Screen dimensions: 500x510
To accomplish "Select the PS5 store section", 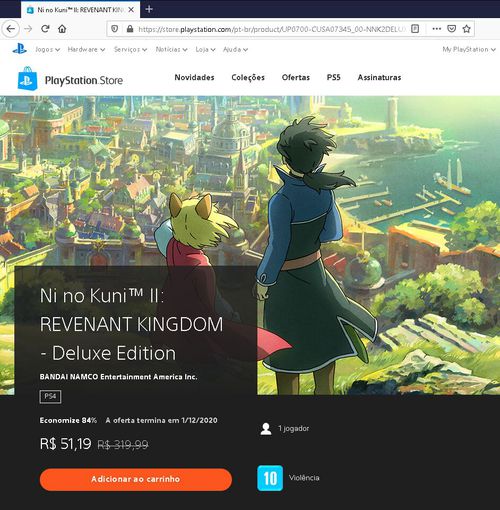I will [x=333, y=77].
